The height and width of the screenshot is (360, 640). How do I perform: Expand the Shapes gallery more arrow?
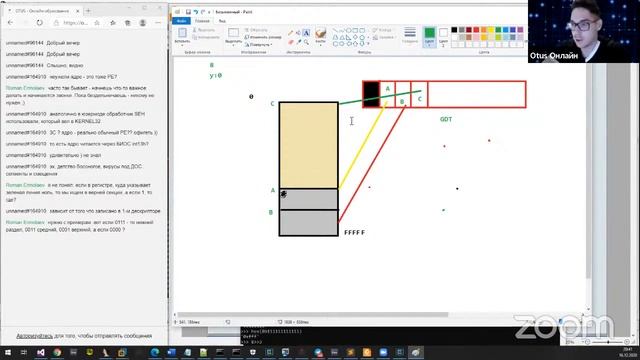point(368,44)
